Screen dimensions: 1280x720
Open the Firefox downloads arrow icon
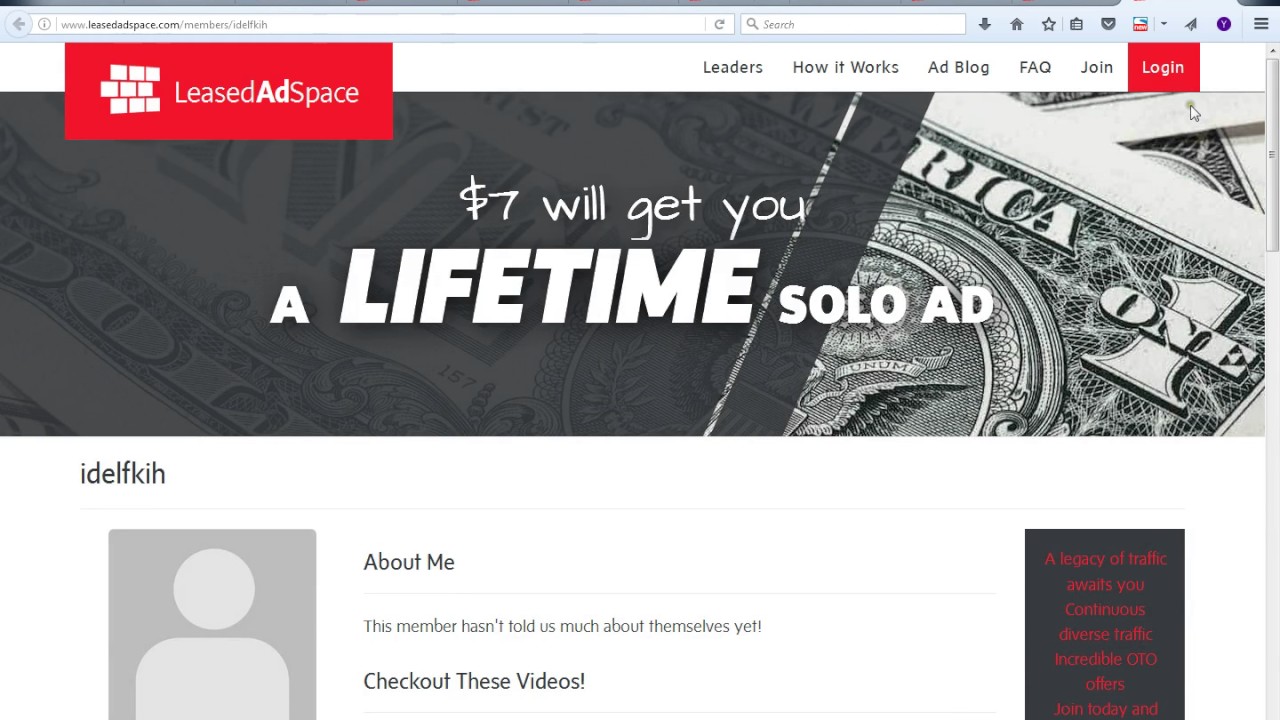pos(985,24)
